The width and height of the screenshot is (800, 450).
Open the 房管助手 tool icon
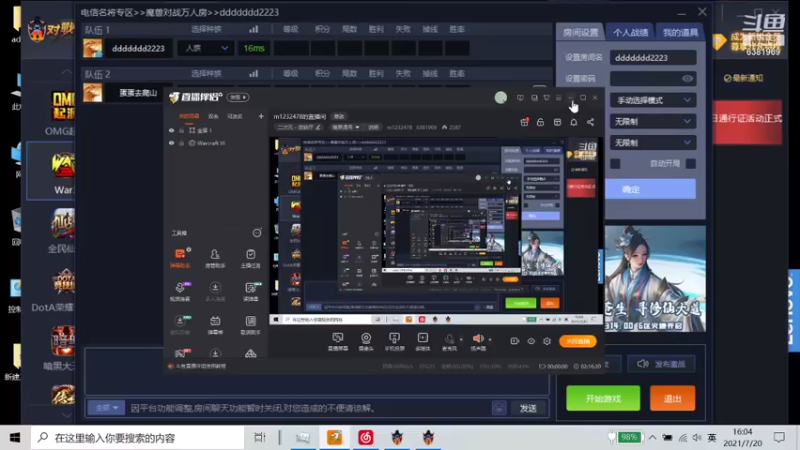[x=215, y=258]
